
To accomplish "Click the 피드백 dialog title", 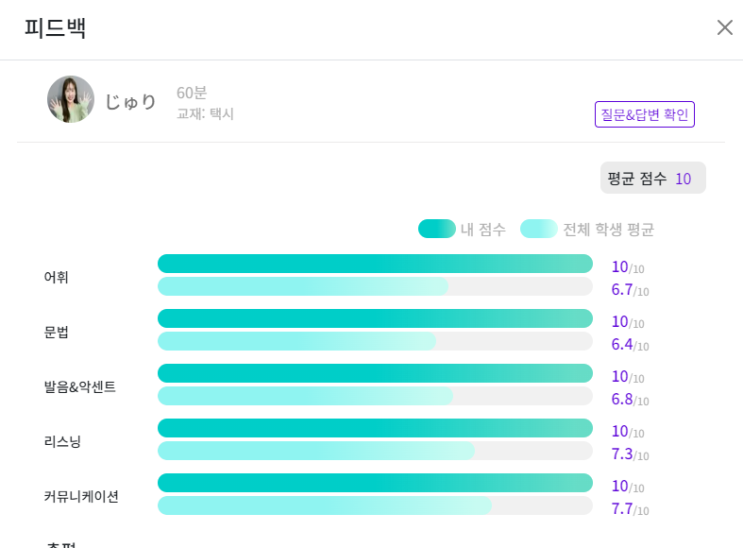I will click(55, 28).
